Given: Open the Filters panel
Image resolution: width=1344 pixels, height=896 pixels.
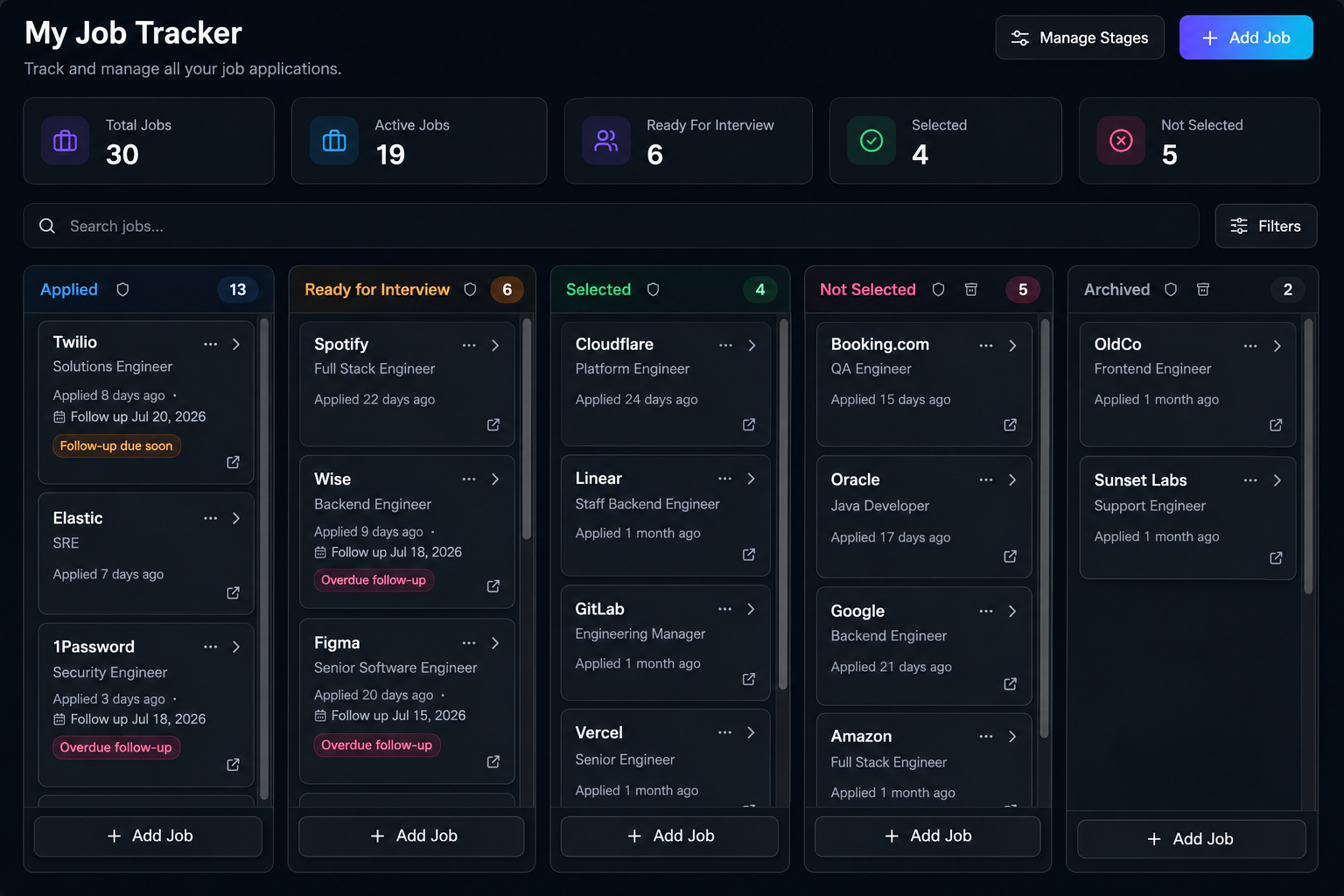Looking at the screenshot, I should [1265, 226].
